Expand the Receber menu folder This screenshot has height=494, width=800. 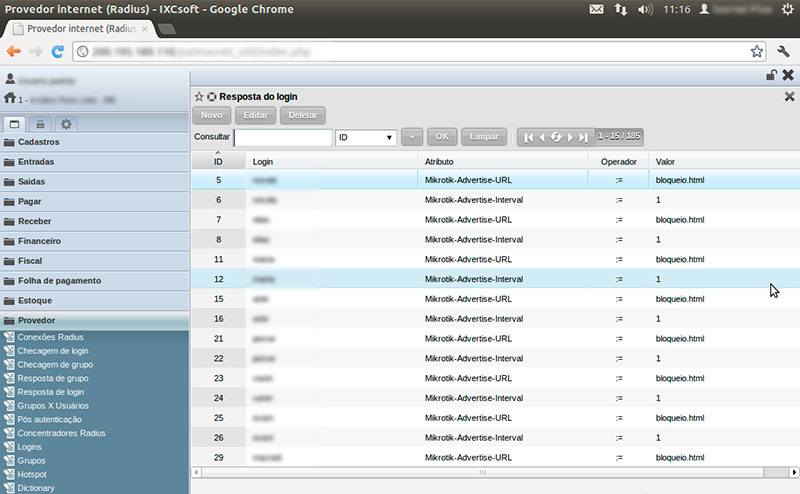(94, 221)
